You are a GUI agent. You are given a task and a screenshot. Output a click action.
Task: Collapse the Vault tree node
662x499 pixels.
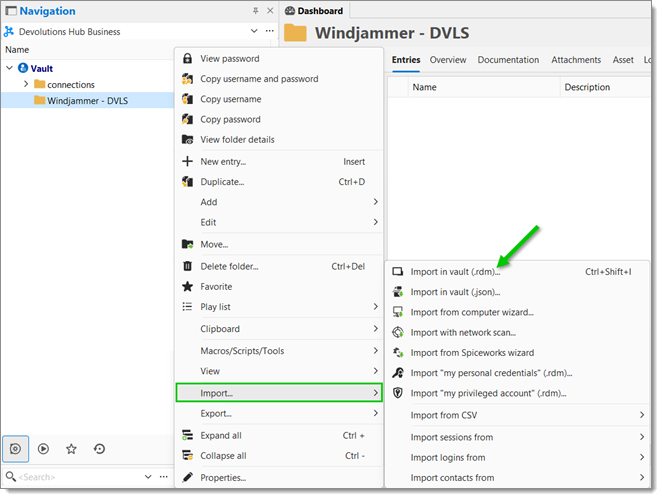click(9, 68)
